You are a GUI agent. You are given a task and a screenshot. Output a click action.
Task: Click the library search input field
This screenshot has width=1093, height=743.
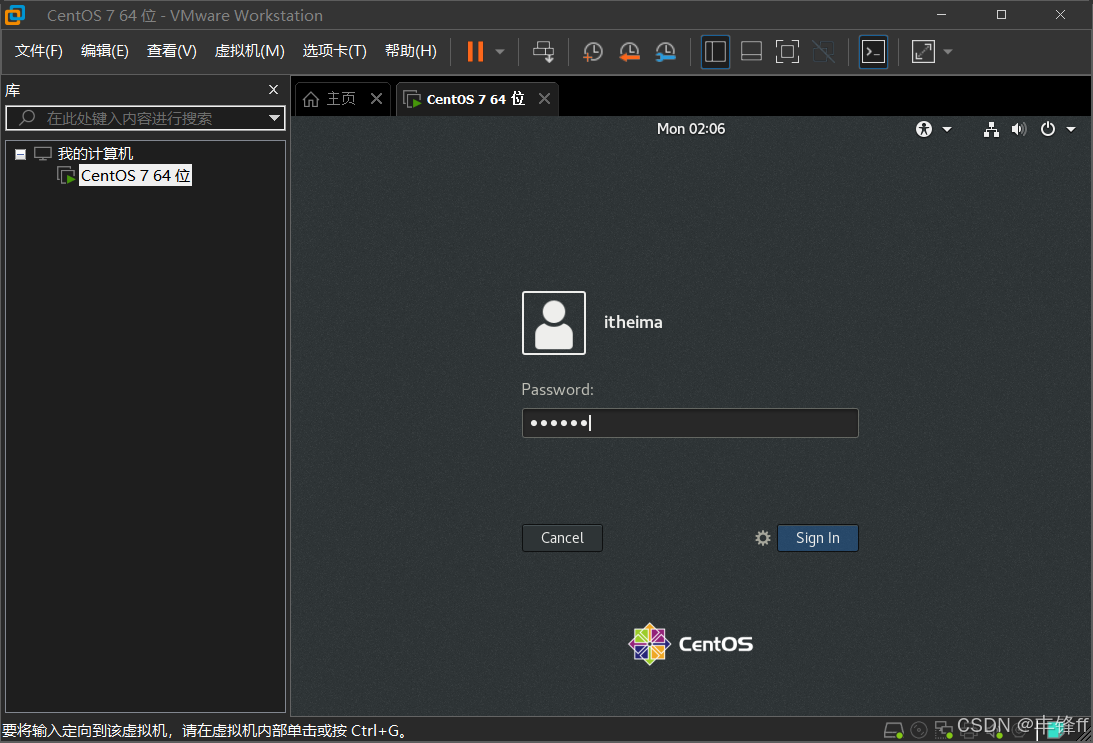tap(145, 118)
